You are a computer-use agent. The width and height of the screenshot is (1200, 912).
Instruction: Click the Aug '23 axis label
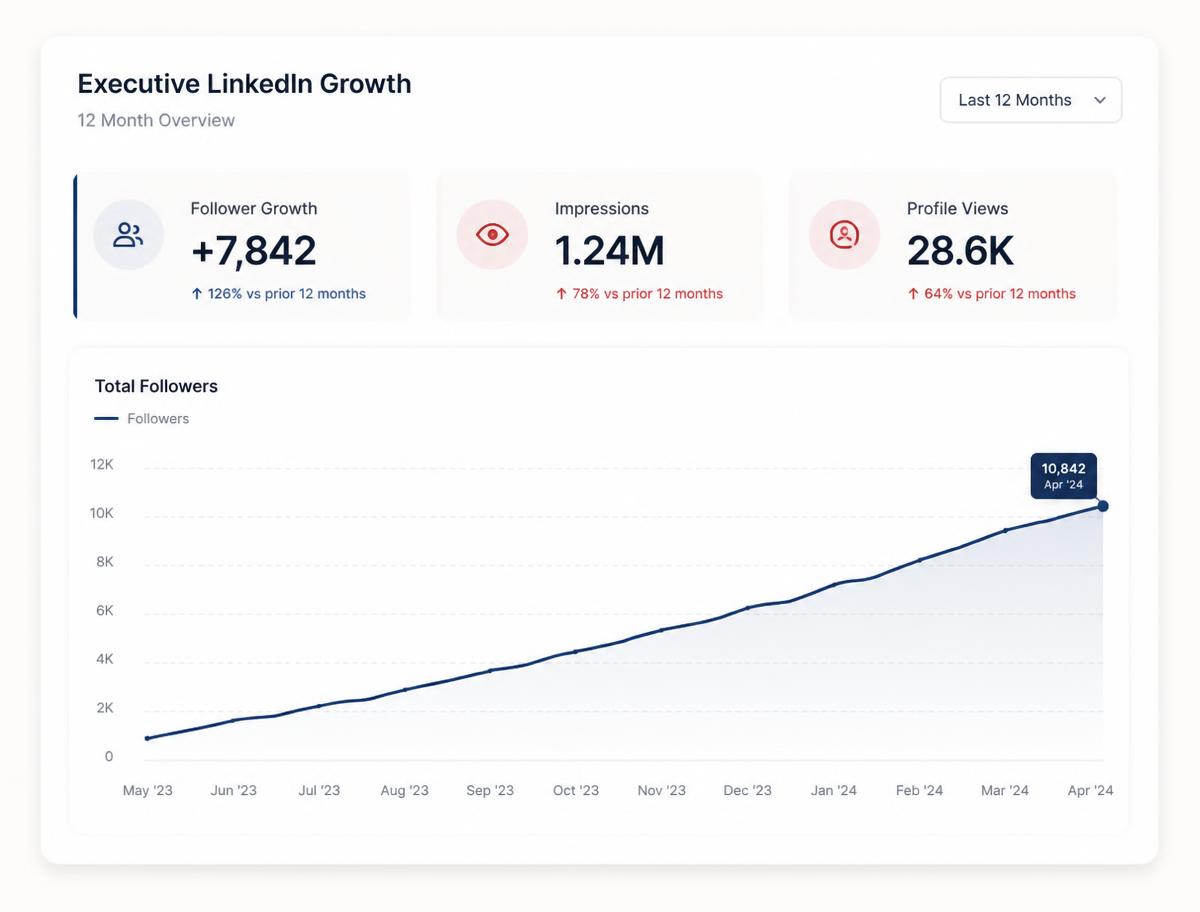[x=405, y=790]
